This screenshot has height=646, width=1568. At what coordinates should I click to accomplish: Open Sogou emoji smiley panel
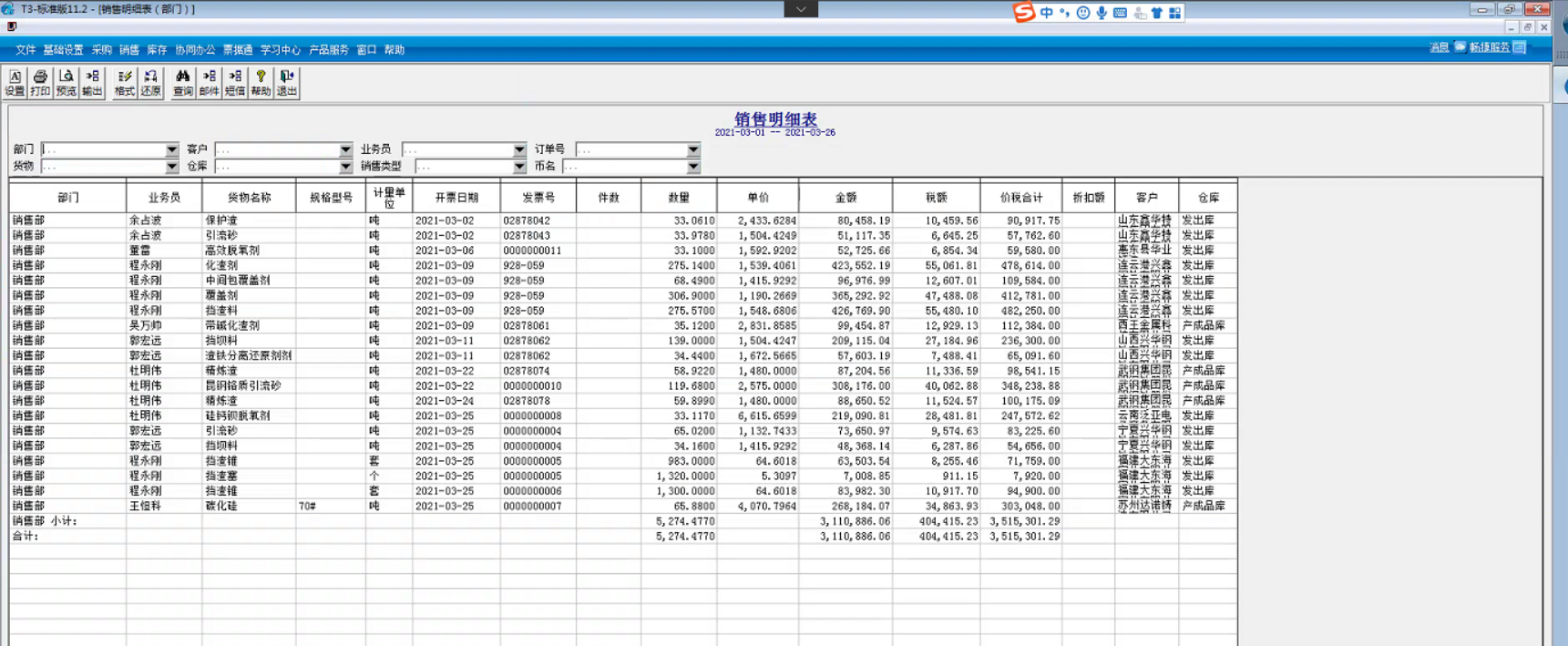coord(1083,13)
